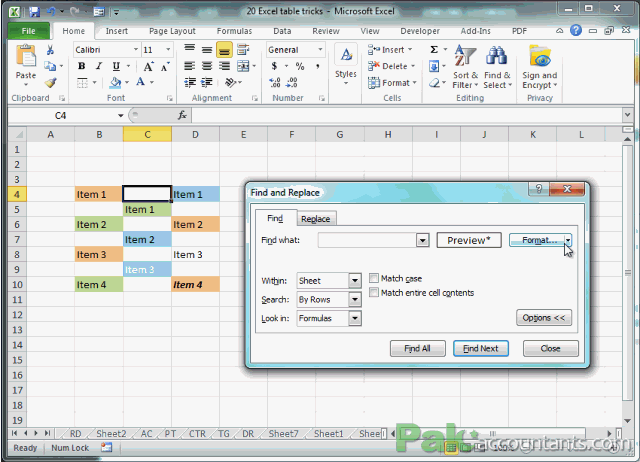Set Top Align for cell

click(x=189, y=49)
